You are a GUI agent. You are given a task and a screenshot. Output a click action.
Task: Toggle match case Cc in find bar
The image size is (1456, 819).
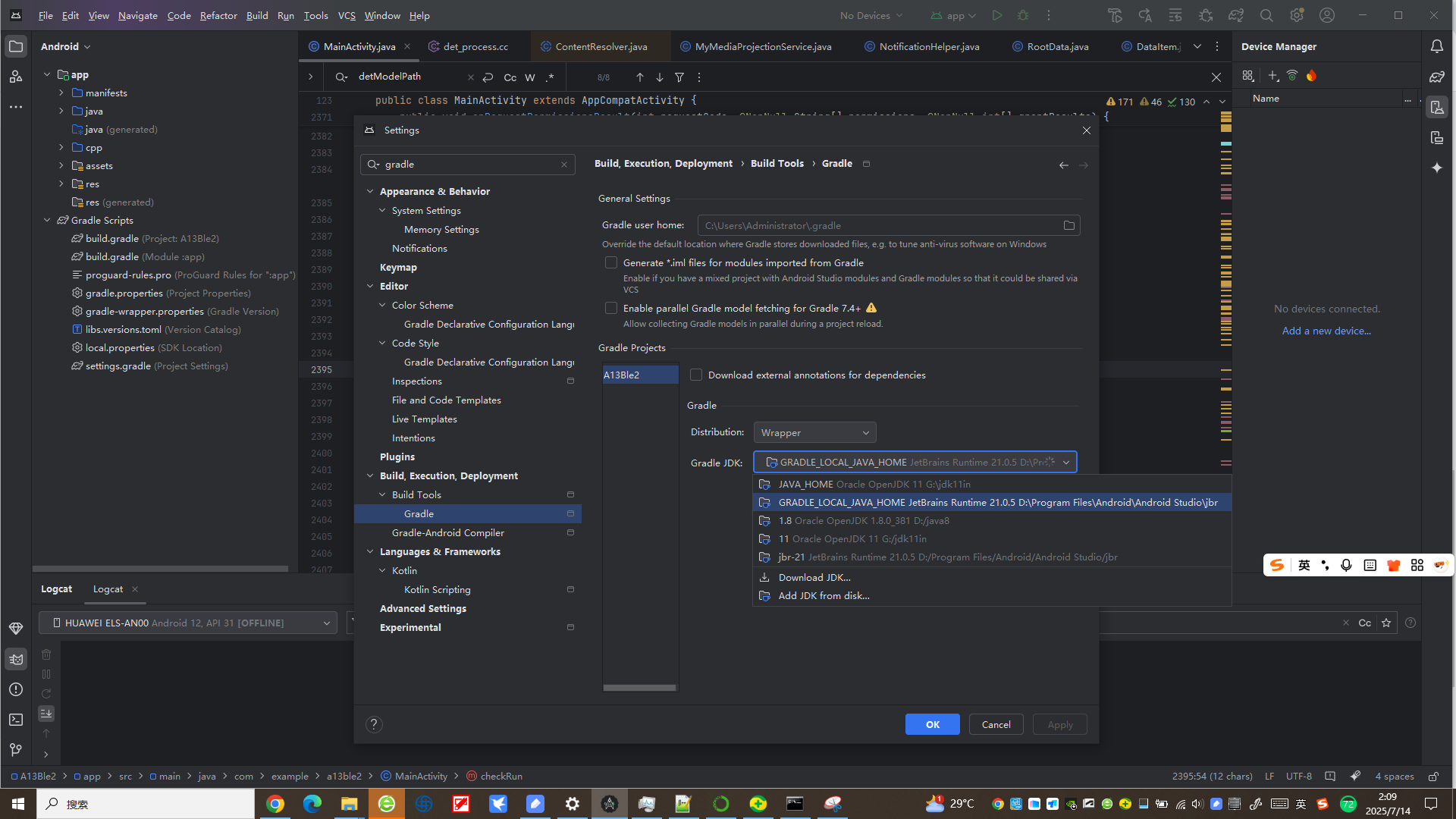(x=510, y=77)
